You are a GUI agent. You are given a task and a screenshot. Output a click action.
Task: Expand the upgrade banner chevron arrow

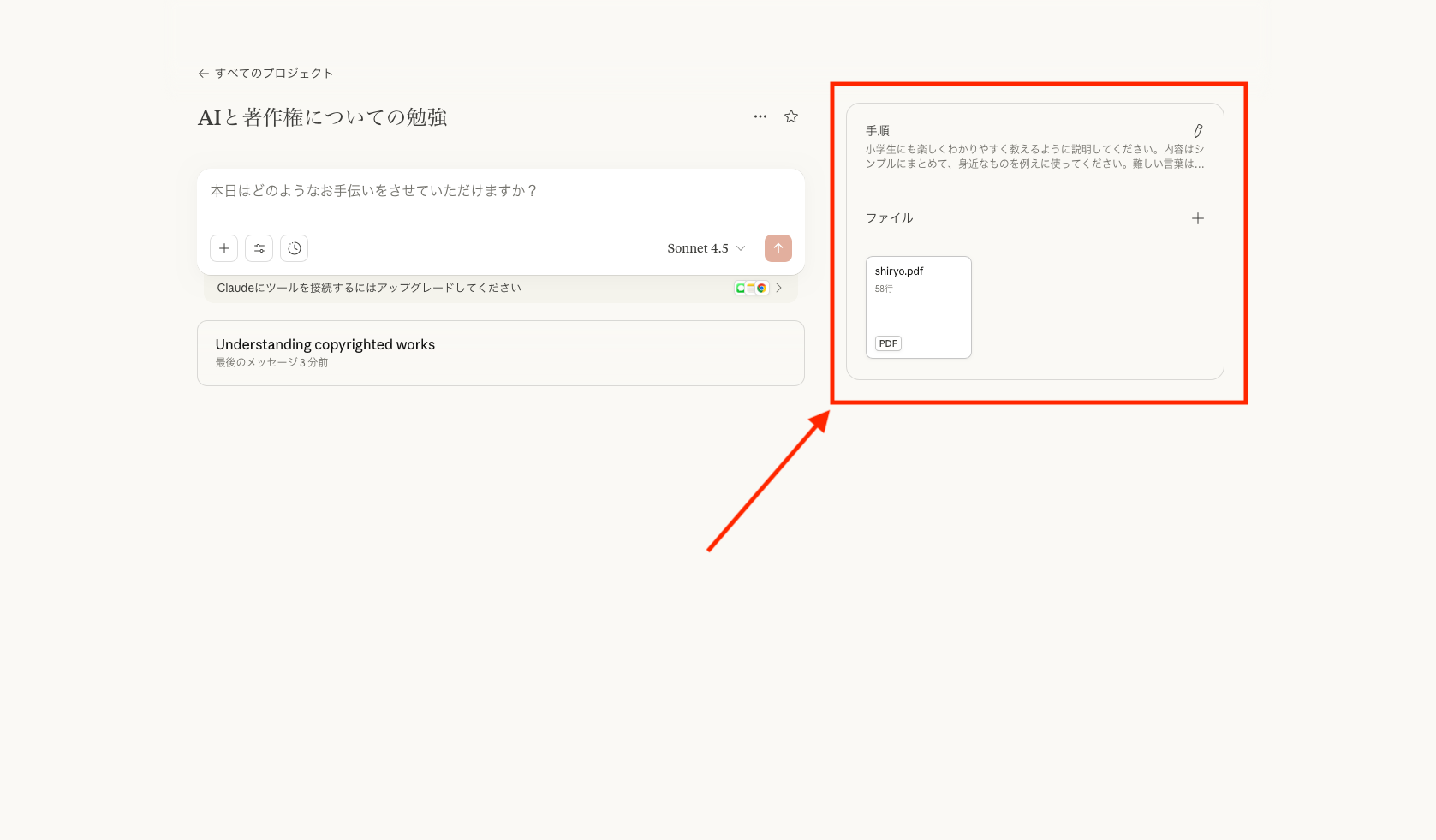point(778,288)
